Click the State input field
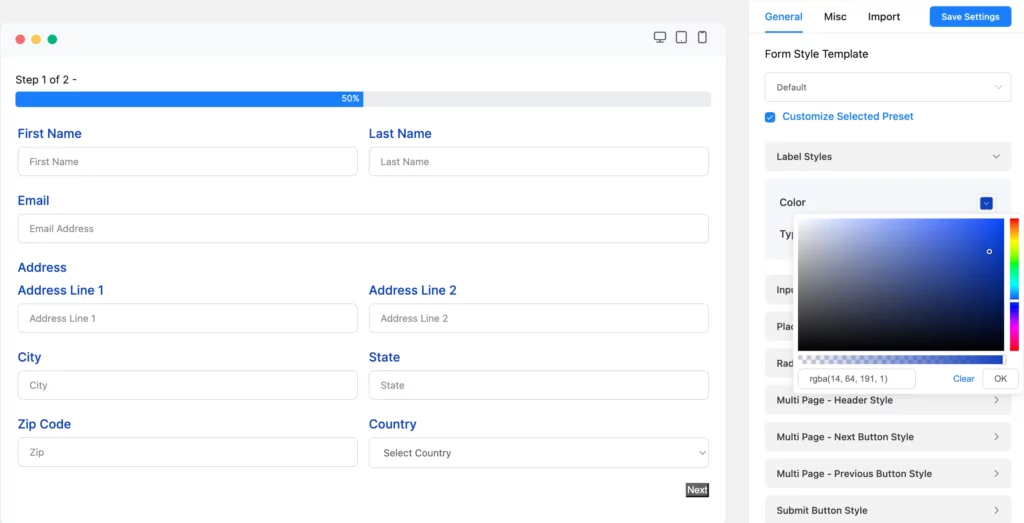The height and width of the screenshot is (523, 1024). click(x=539, y=385)
